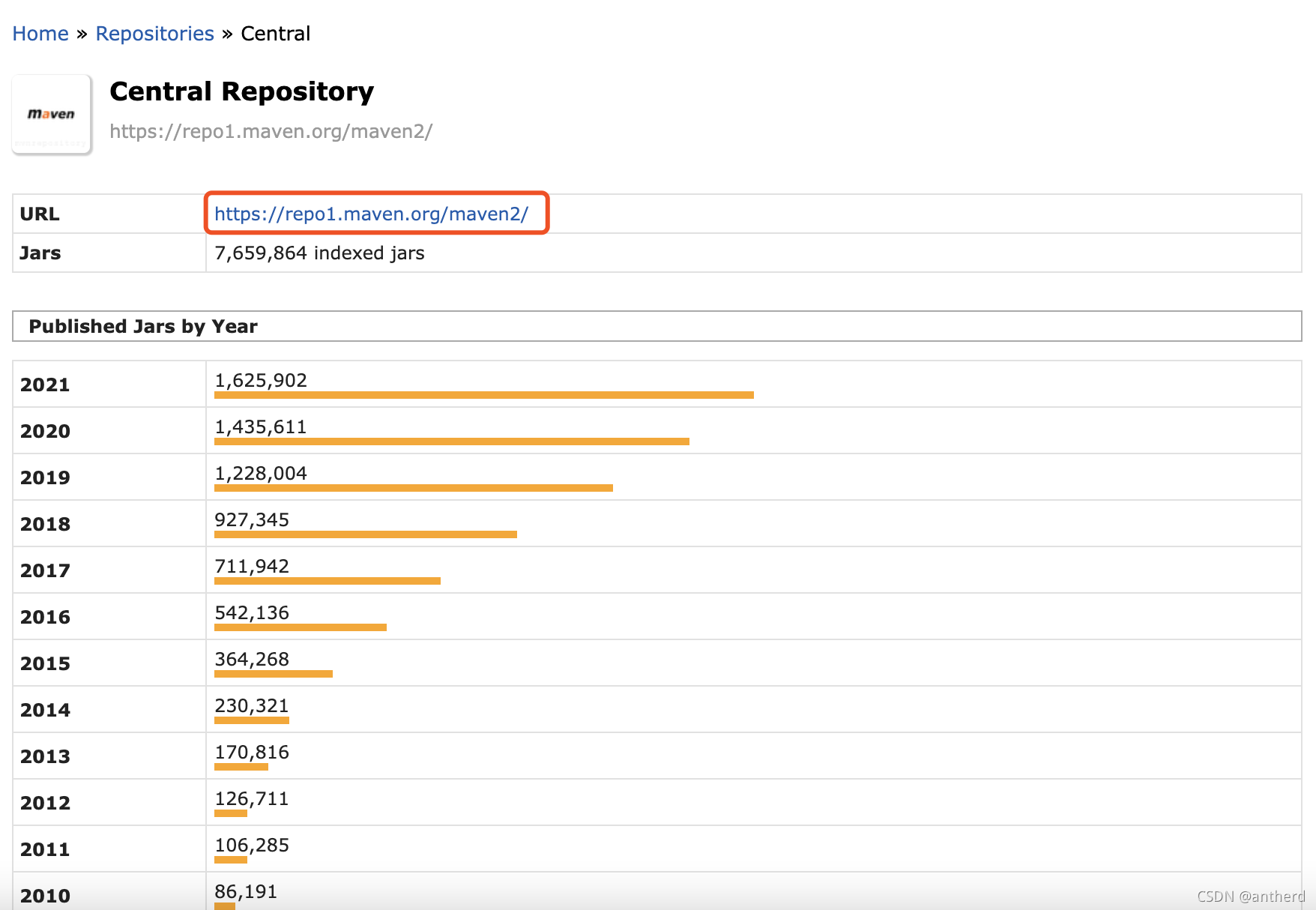Click the 2011 year row label
The height and width of the screenshot is (910, 1316).
coord(45,849)
